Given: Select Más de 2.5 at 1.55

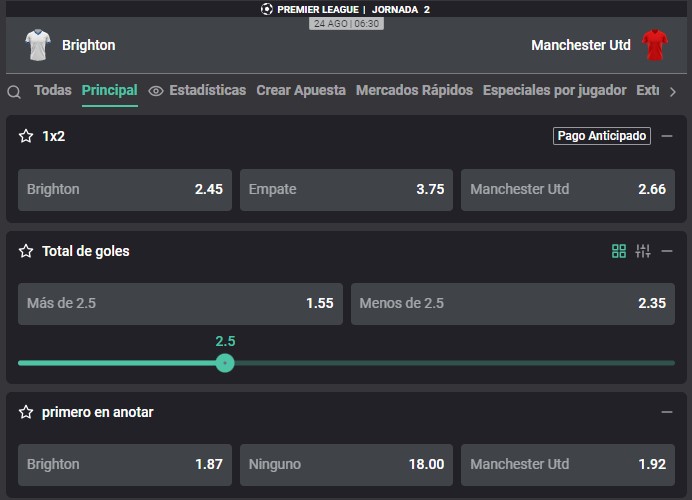Looking at the screenshot, I should pos(180,304).
